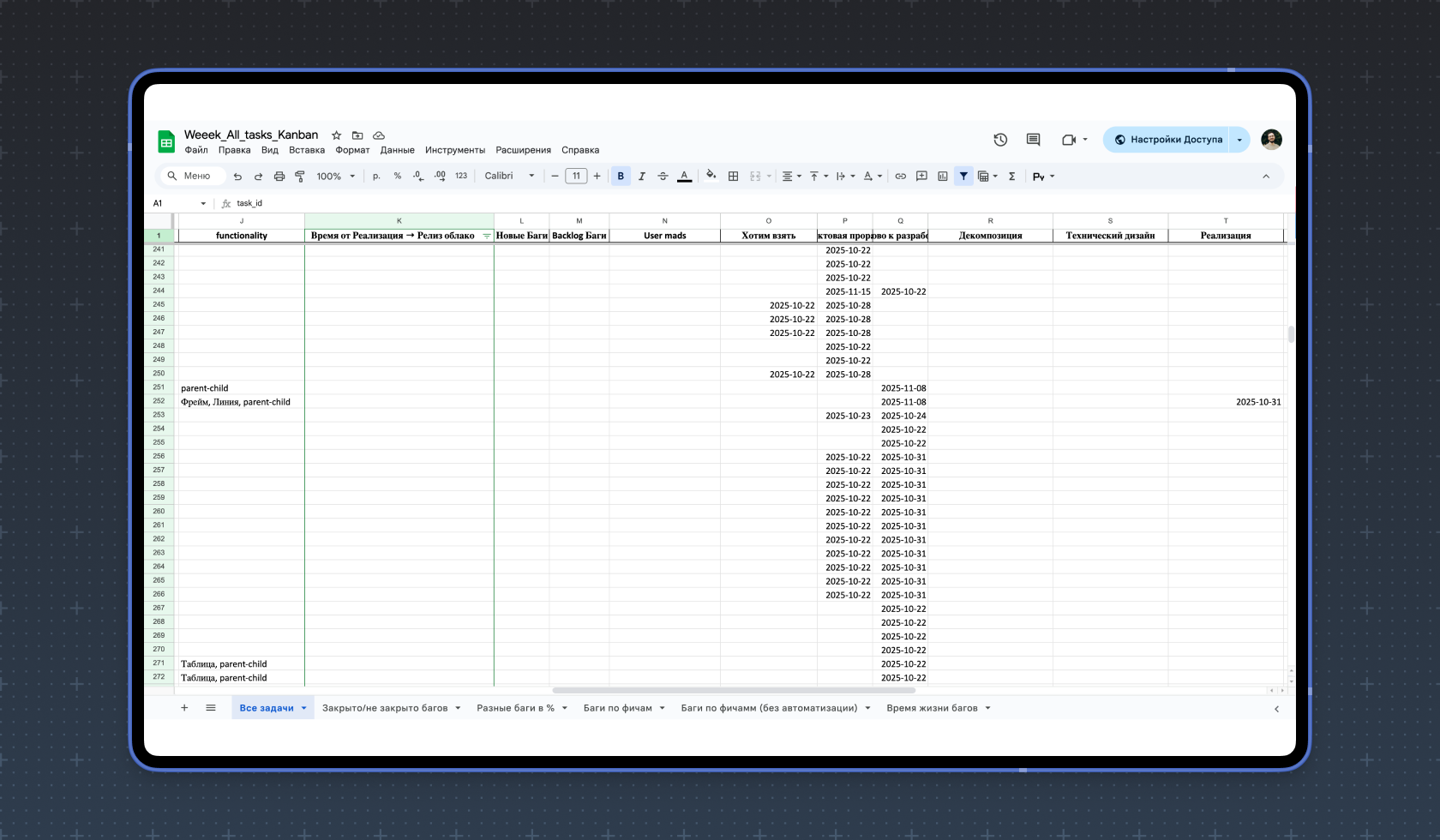Toggle italic formatting
1440x840 pixels.
point(641,177)
